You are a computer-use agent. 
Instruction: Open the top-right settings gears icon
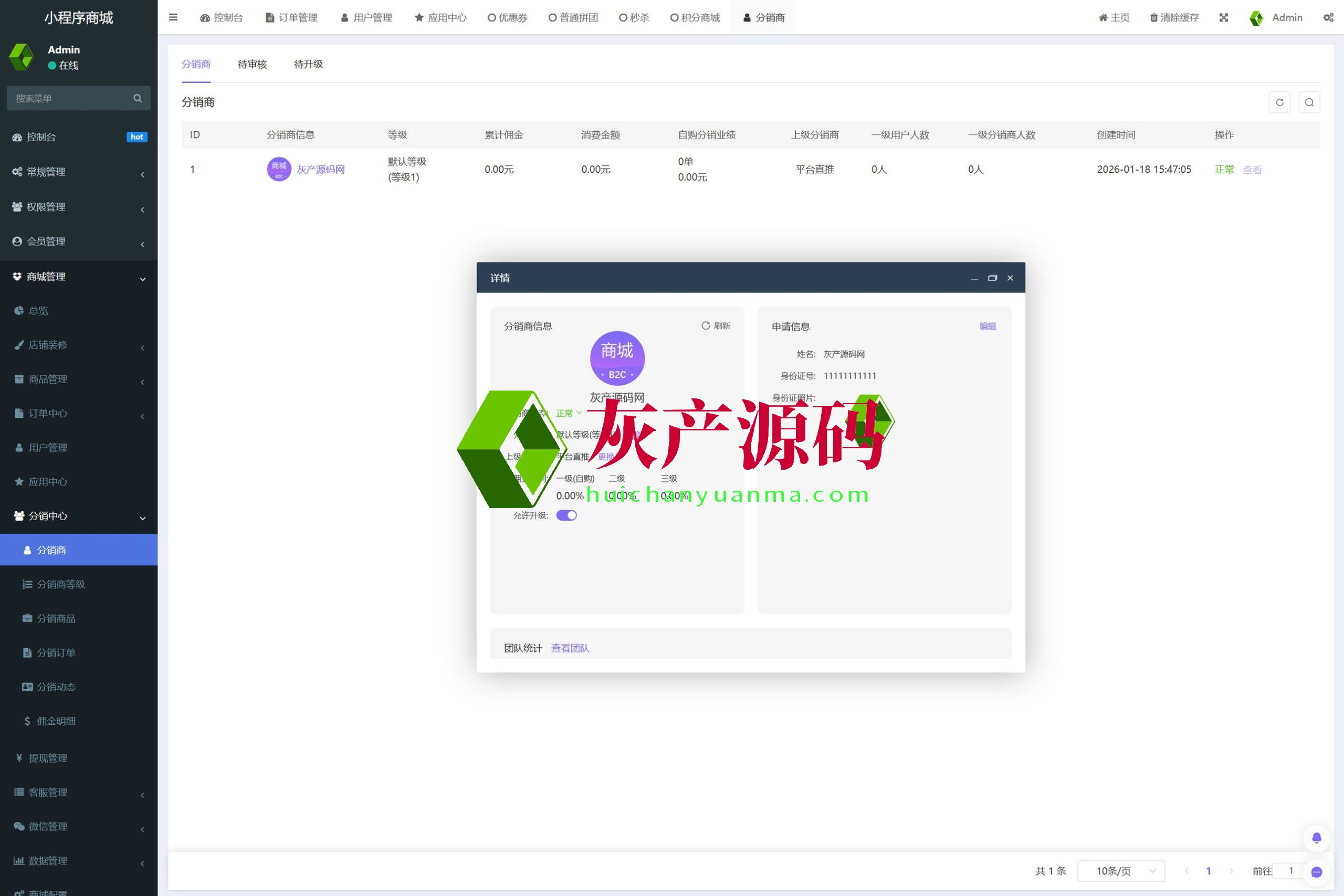[x=1328, y=18]
